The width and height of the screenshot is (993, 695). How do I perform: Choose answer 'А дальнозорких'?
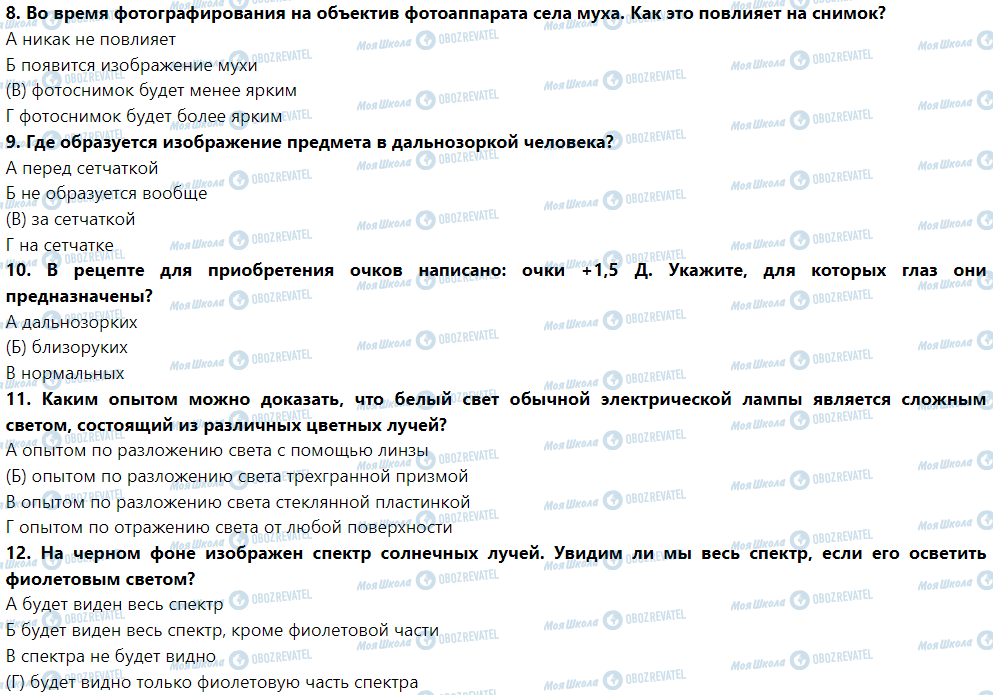(71, 322)
